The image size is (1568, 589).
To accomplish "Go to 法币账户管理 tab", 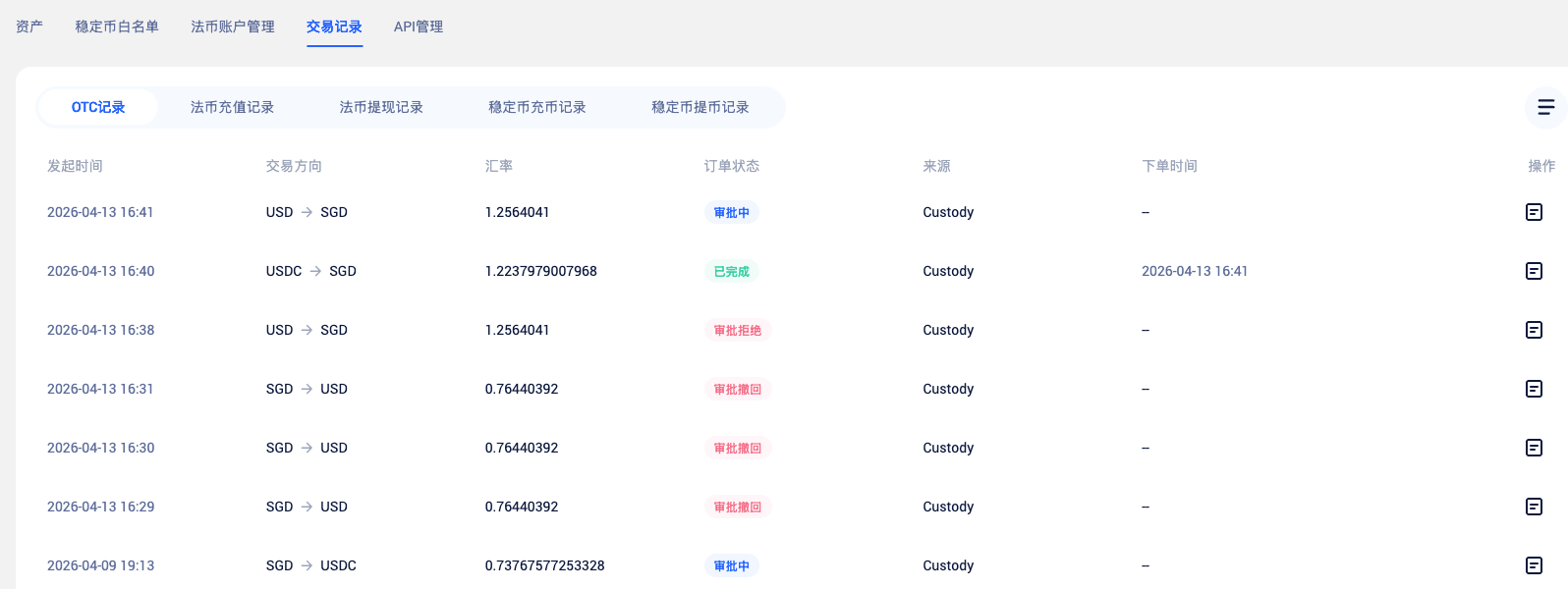I will [233, 27].
